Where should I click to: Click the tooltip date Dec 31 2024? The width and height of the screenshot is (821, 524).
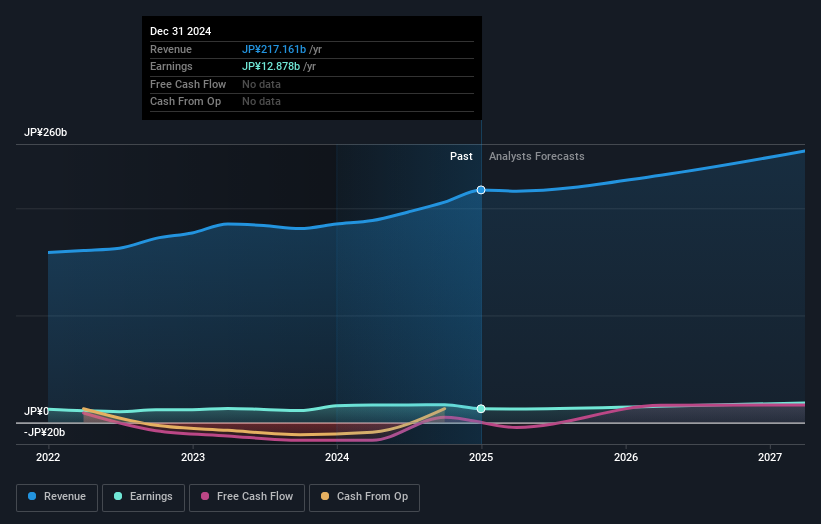(181, 31)
